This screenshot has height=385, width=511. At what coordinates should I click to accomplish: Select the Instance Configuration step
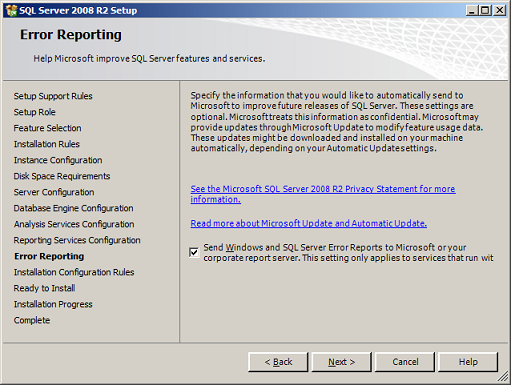[x=58, y=160]
